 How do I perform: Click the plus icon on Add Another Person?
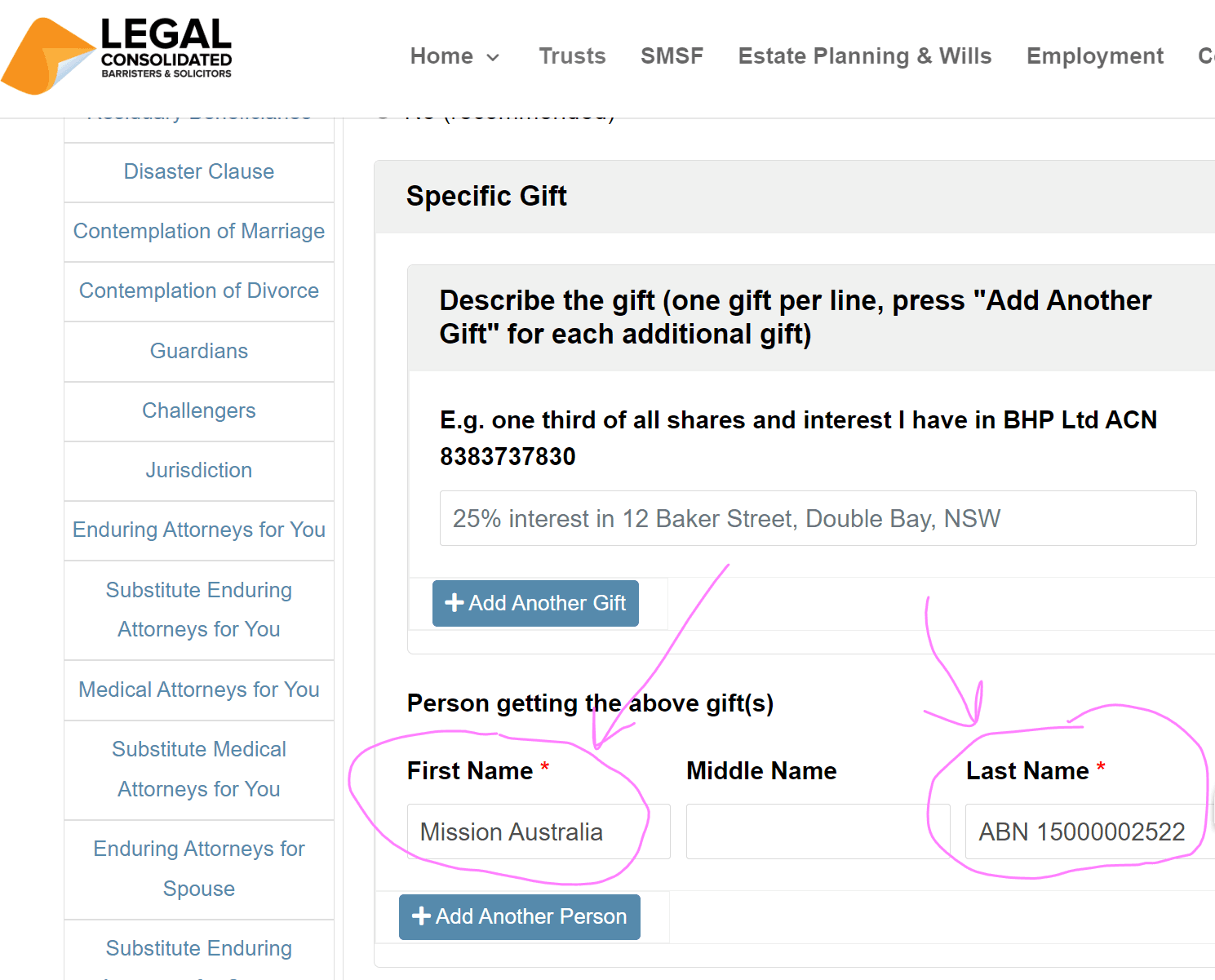point(422,916)
